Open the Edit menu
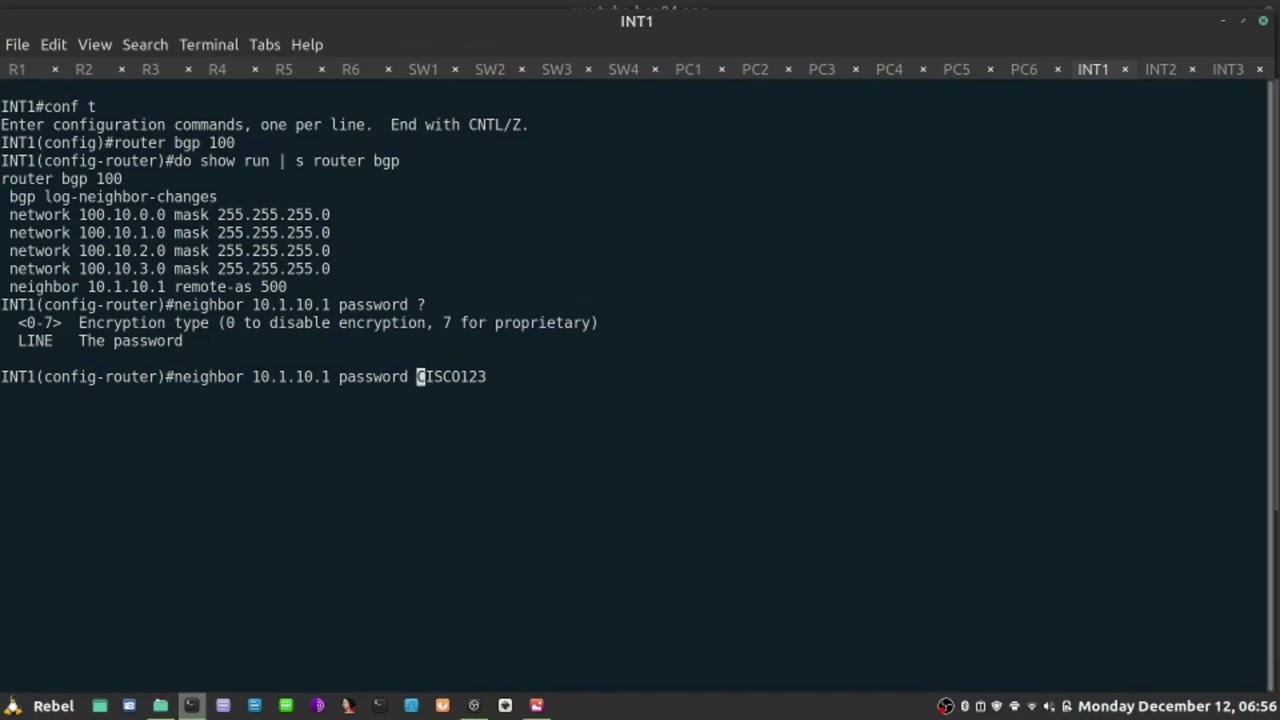This screenshot has height=720, width=1280. click(x=53, y=45)
